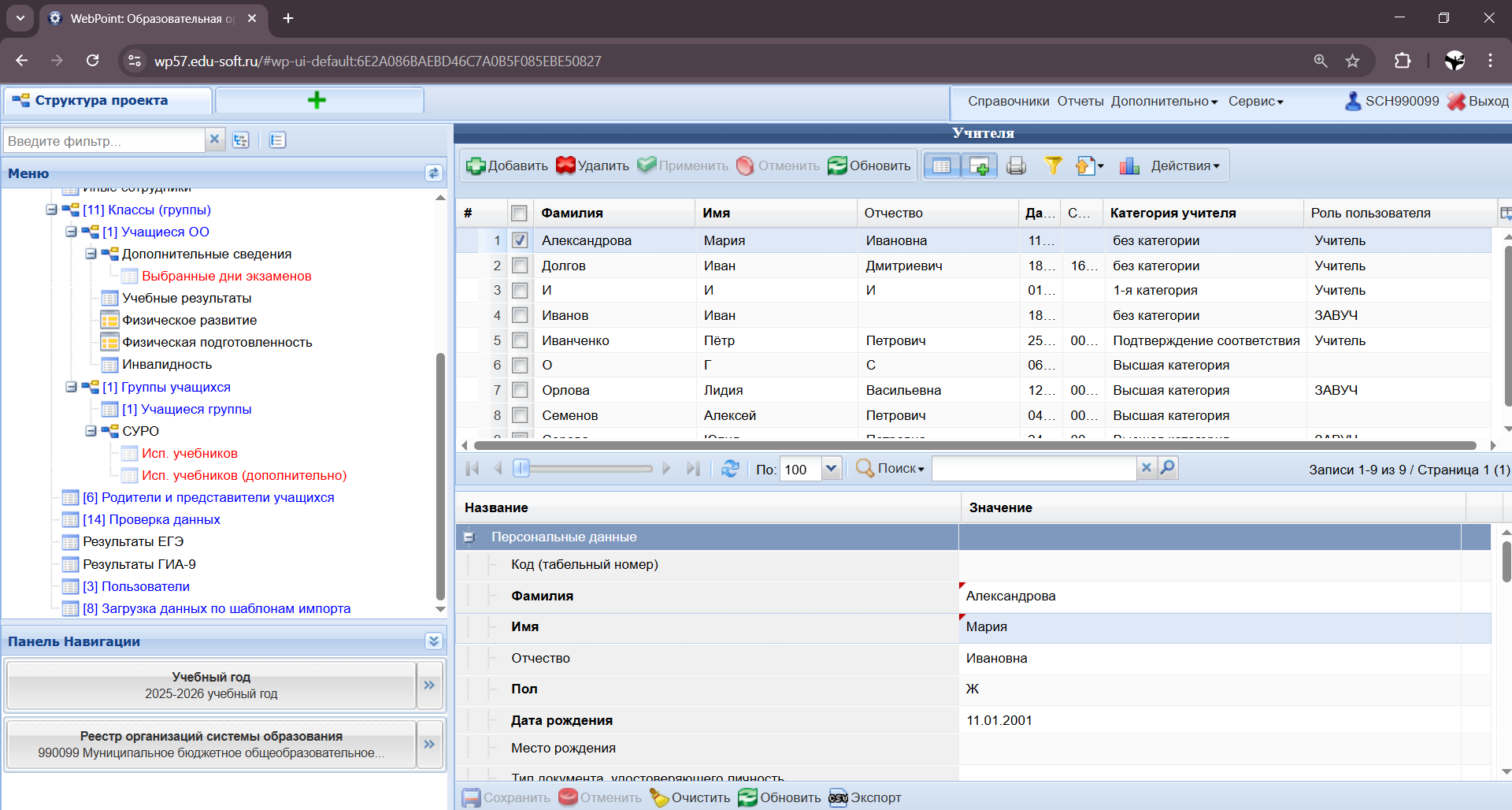Open the Действия dropdown menu
Image resolution: width=1512 pixels, height=810 pixels.
(1184, 165)
